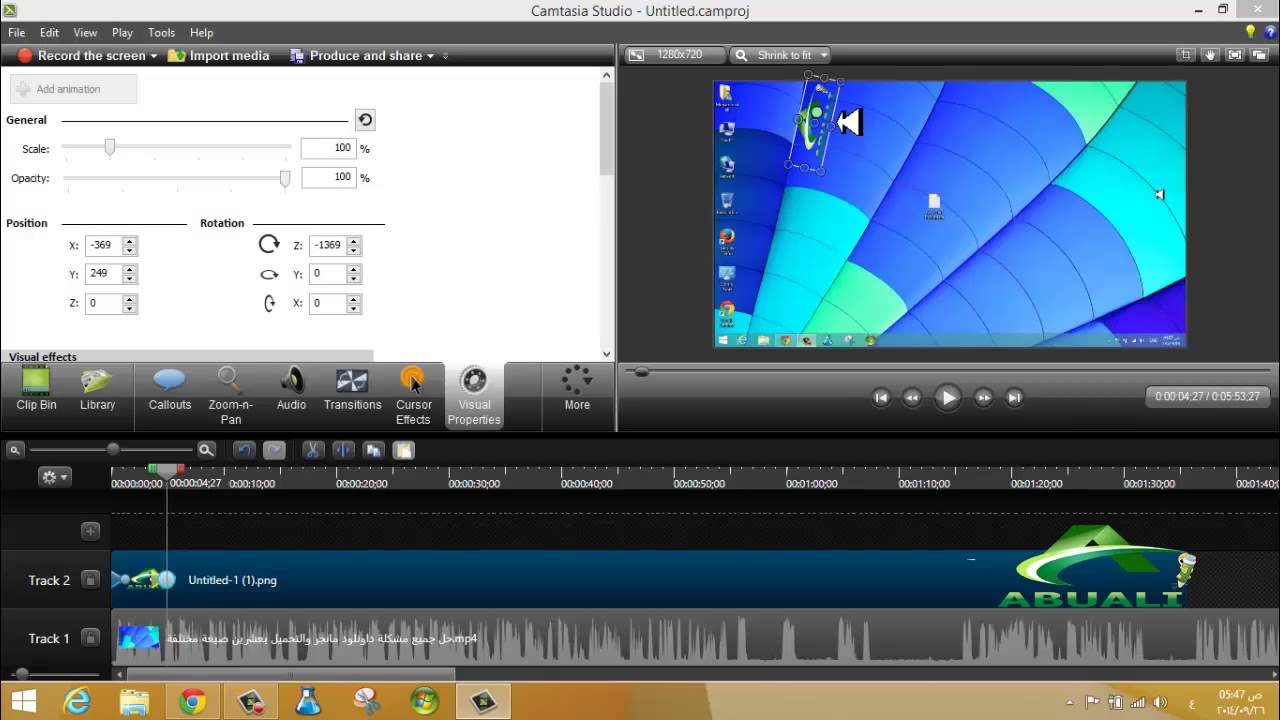
Task: Click the Scale slider handle
Action: click(x=110, y=147)
